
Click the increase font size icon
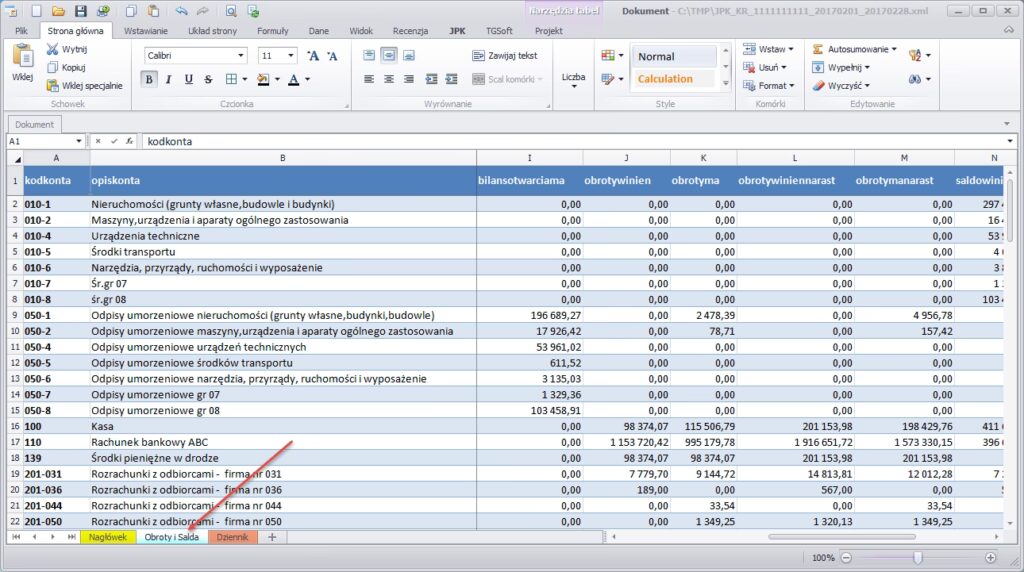pyautogui.click(x=313, y=56)
